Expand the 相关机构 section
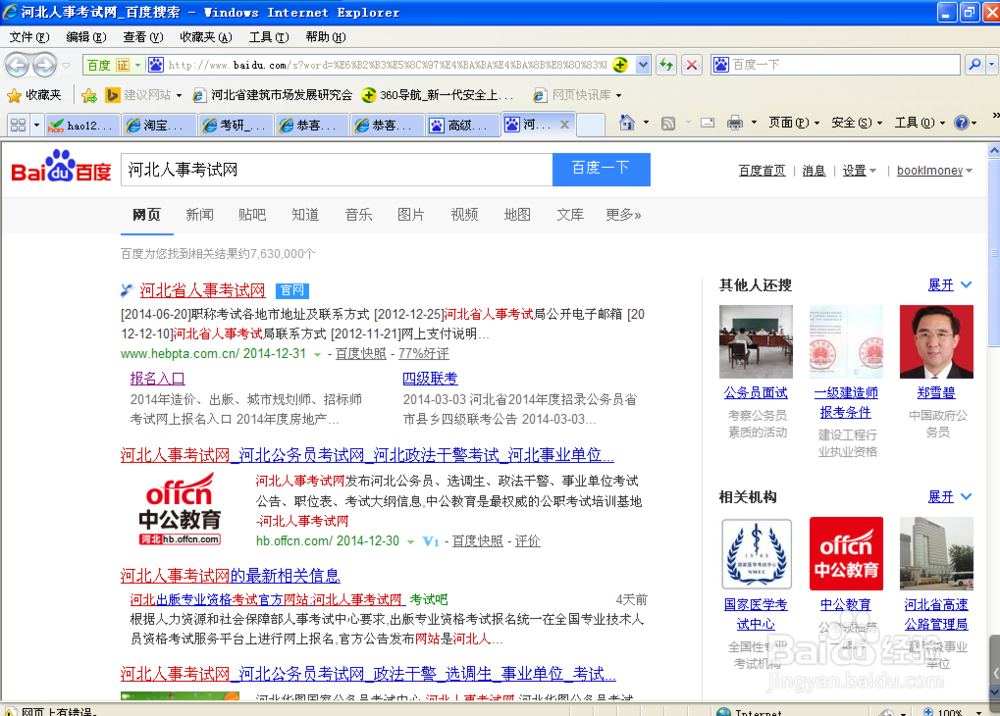This screenshot has width=1000, height=716. click(950, 497)
